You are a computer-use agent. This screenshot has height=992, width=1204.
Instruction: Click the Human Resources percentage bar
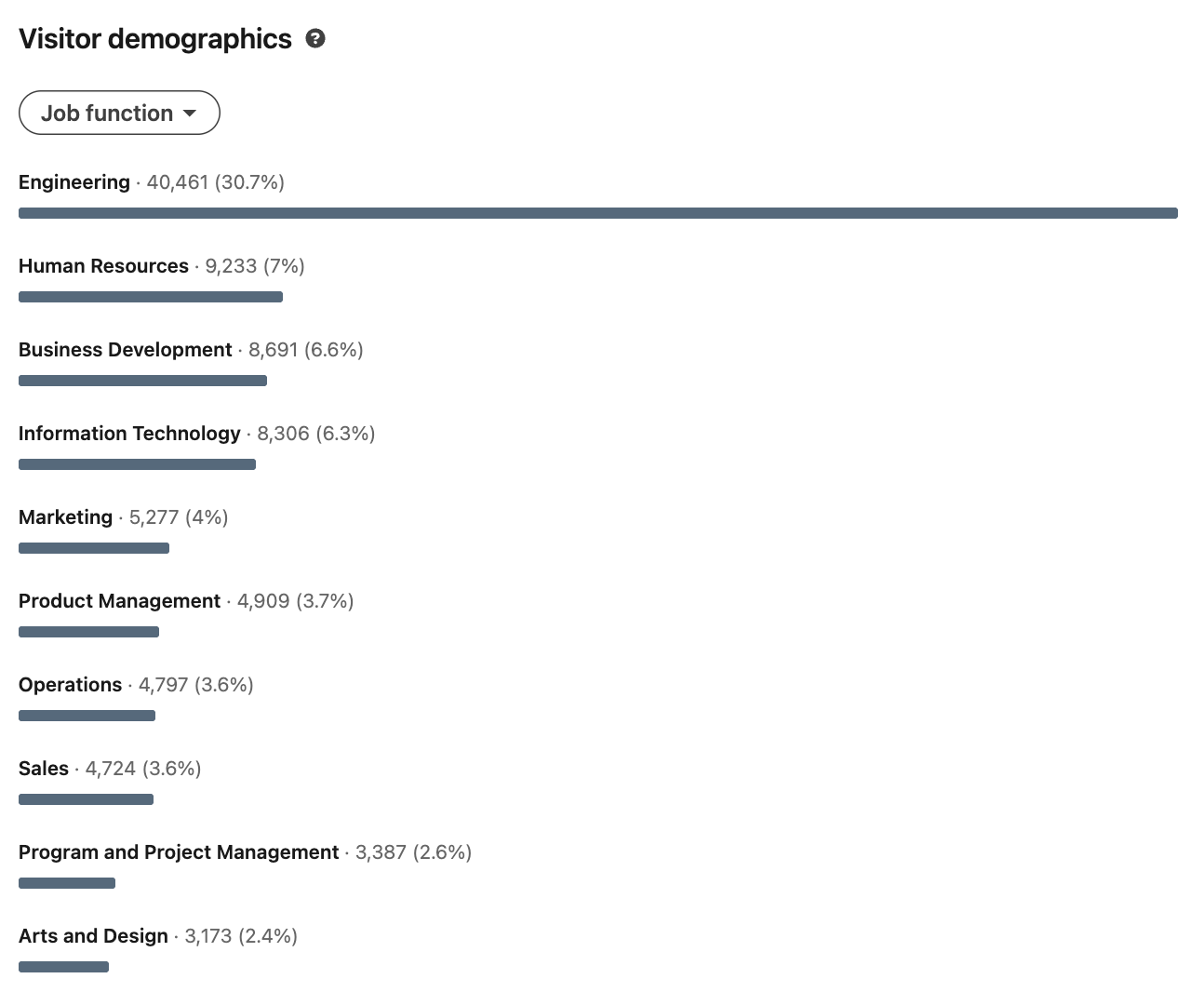pos(150,296)
